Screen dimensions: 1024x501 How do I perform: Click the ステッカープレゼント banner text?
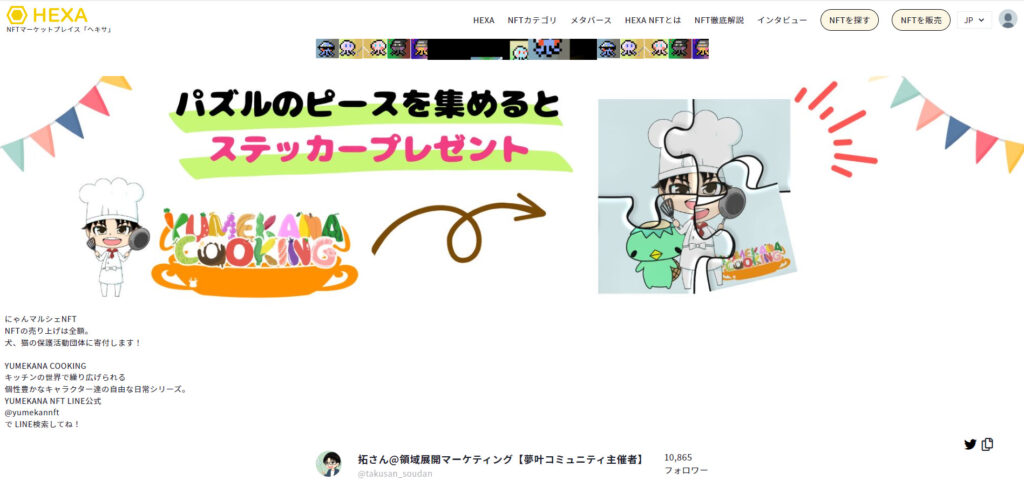point(369,149)
